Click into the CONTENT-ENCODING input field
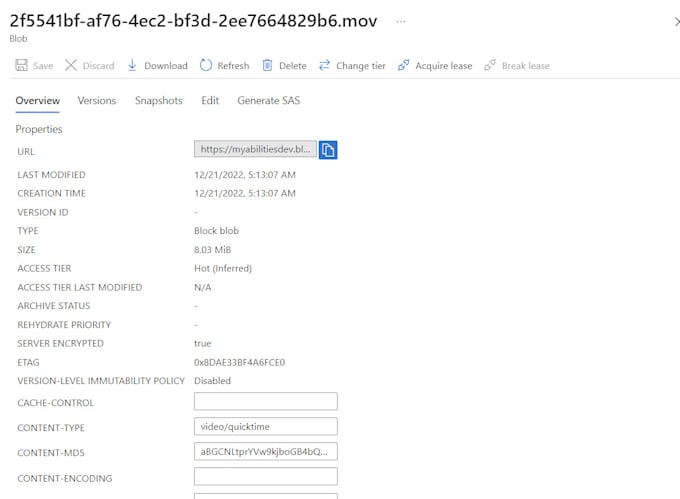The height and width of the screenshot is (499, 680). [266, 476]
